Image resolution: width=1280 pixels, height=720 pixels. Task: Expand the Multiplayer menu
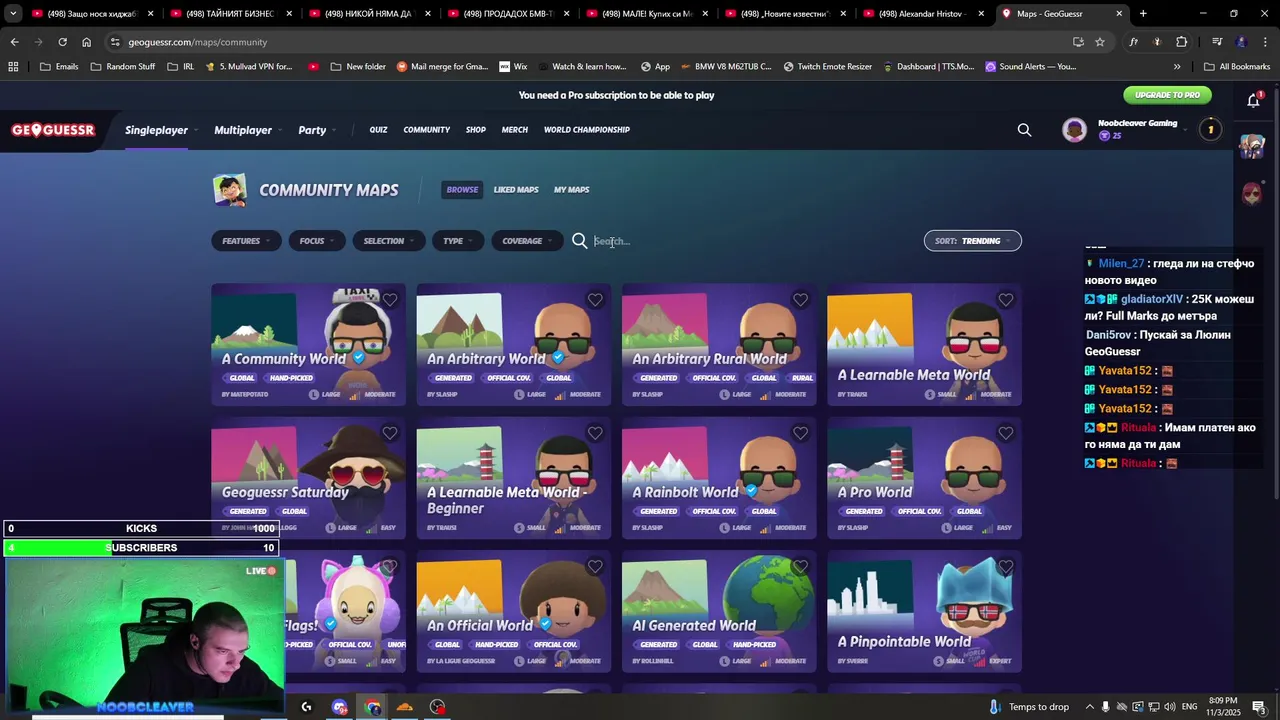tap(247, 130)
